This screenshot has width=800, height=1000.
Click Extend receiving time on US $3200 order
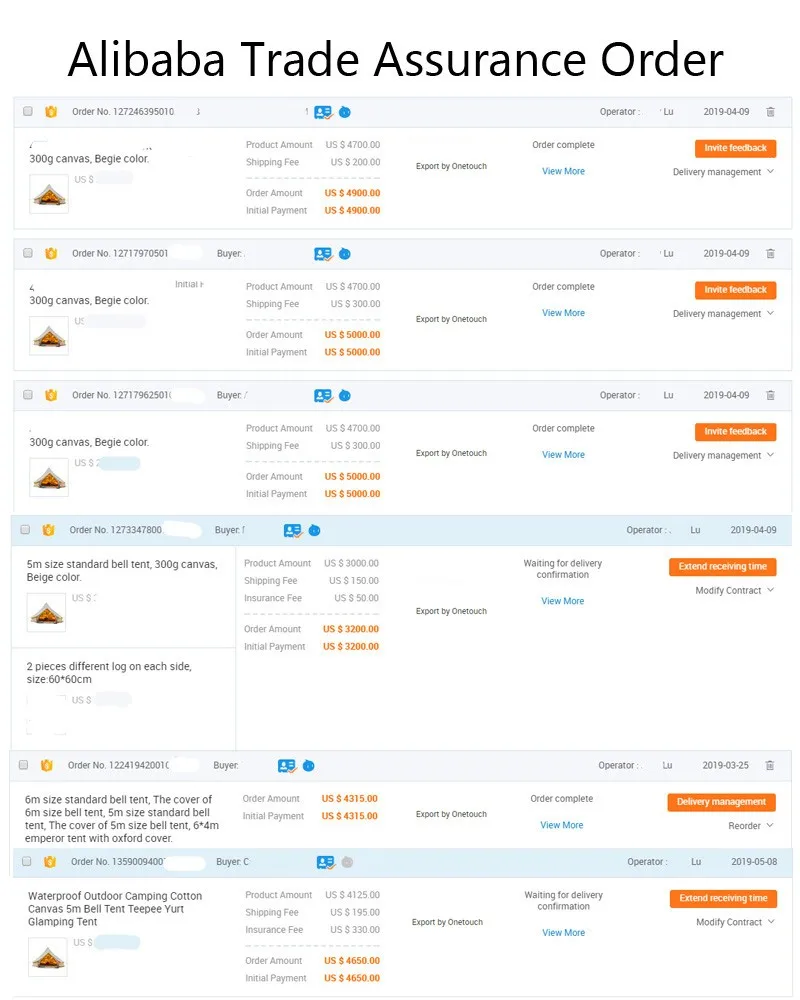(x=723, y=566)
